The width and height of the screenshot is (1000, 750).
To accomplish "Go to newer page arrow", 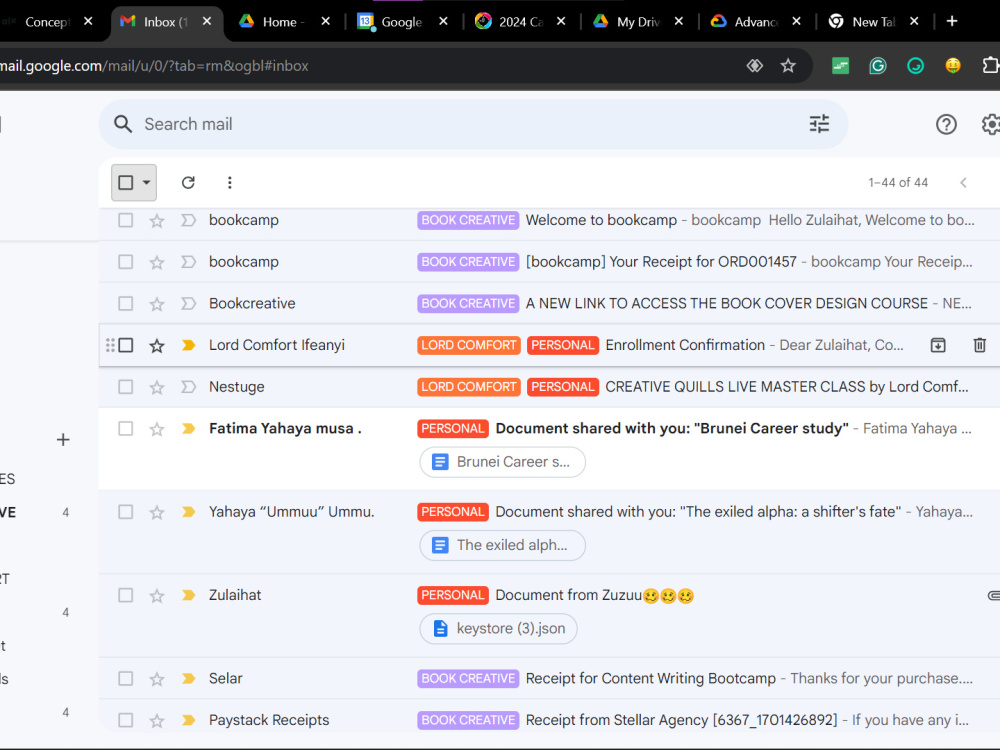I will tap(964, 182).
